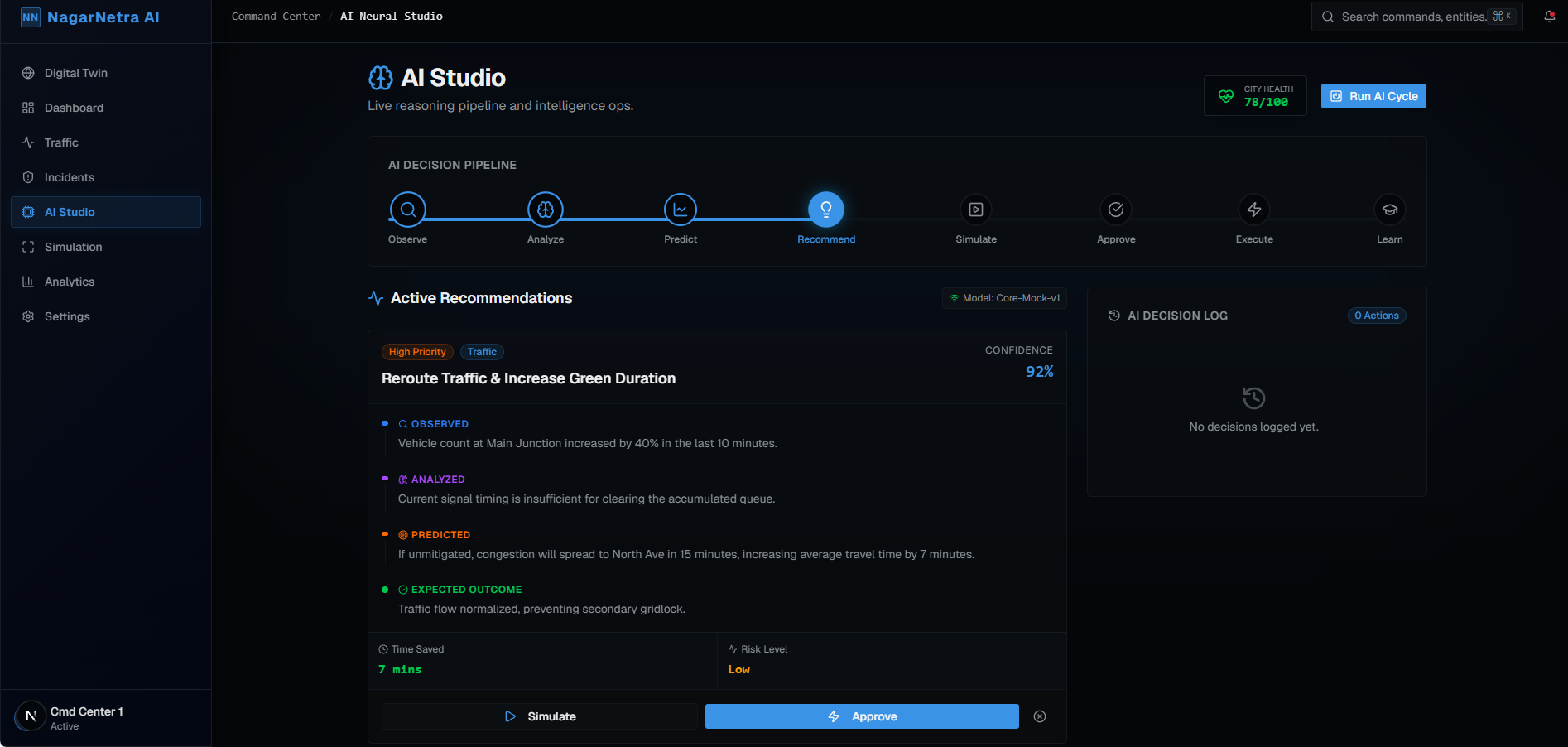
Task: Click the AI Decision Log history icon
Action: pyautogui.click(x=1114, y=316)
